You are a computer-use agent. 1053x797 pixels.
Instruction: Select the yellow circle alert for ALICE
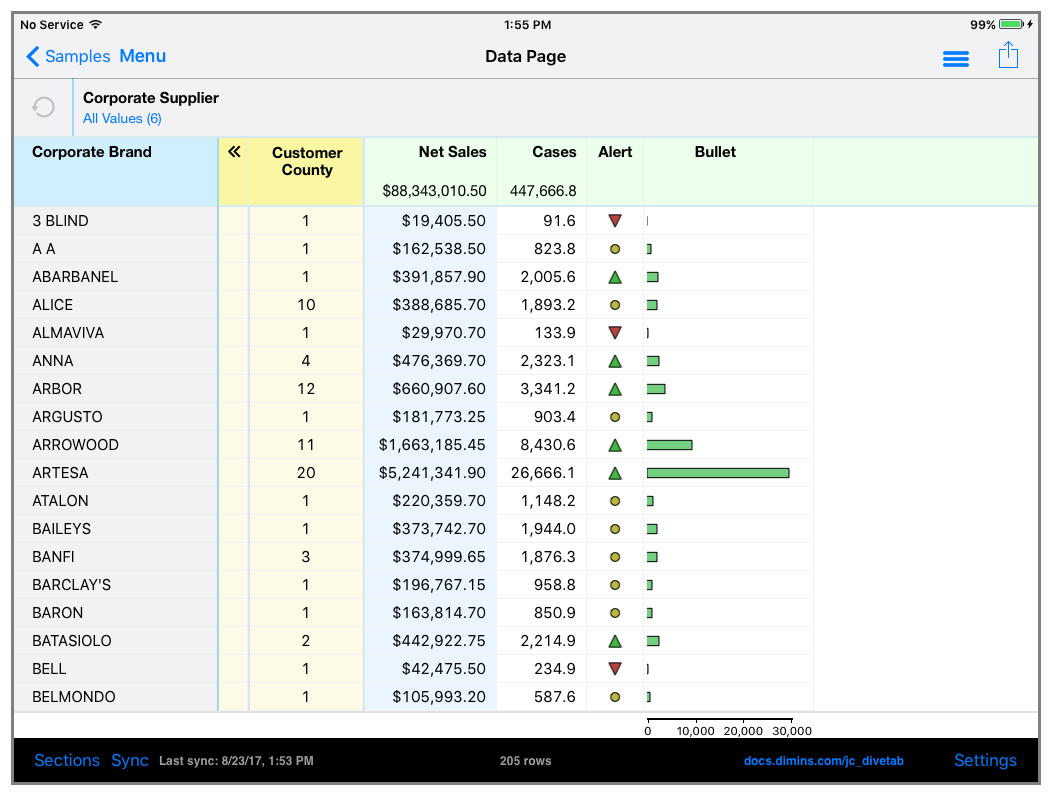615,305
